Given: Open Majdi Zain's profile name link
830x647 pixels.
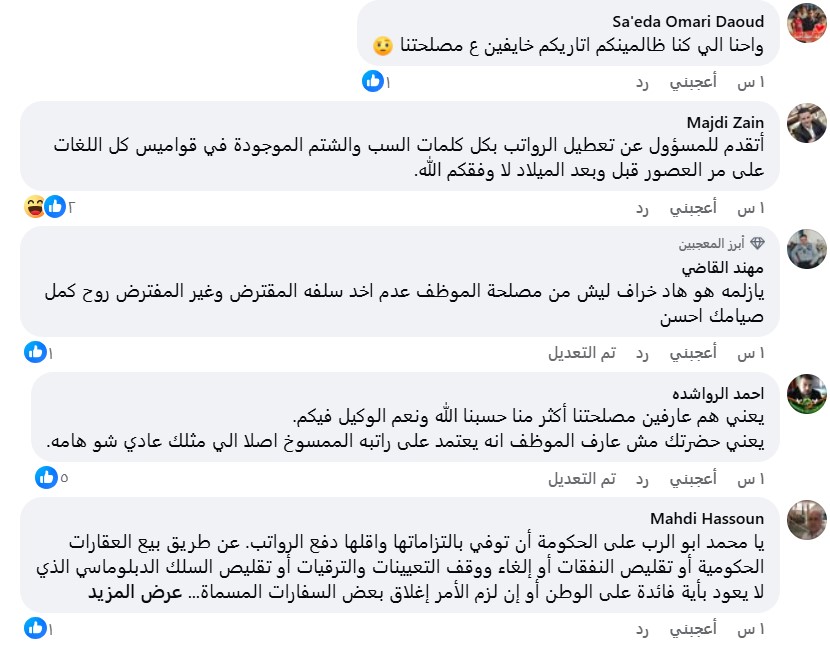Looking at the screenshot, I should click(740, 122).
